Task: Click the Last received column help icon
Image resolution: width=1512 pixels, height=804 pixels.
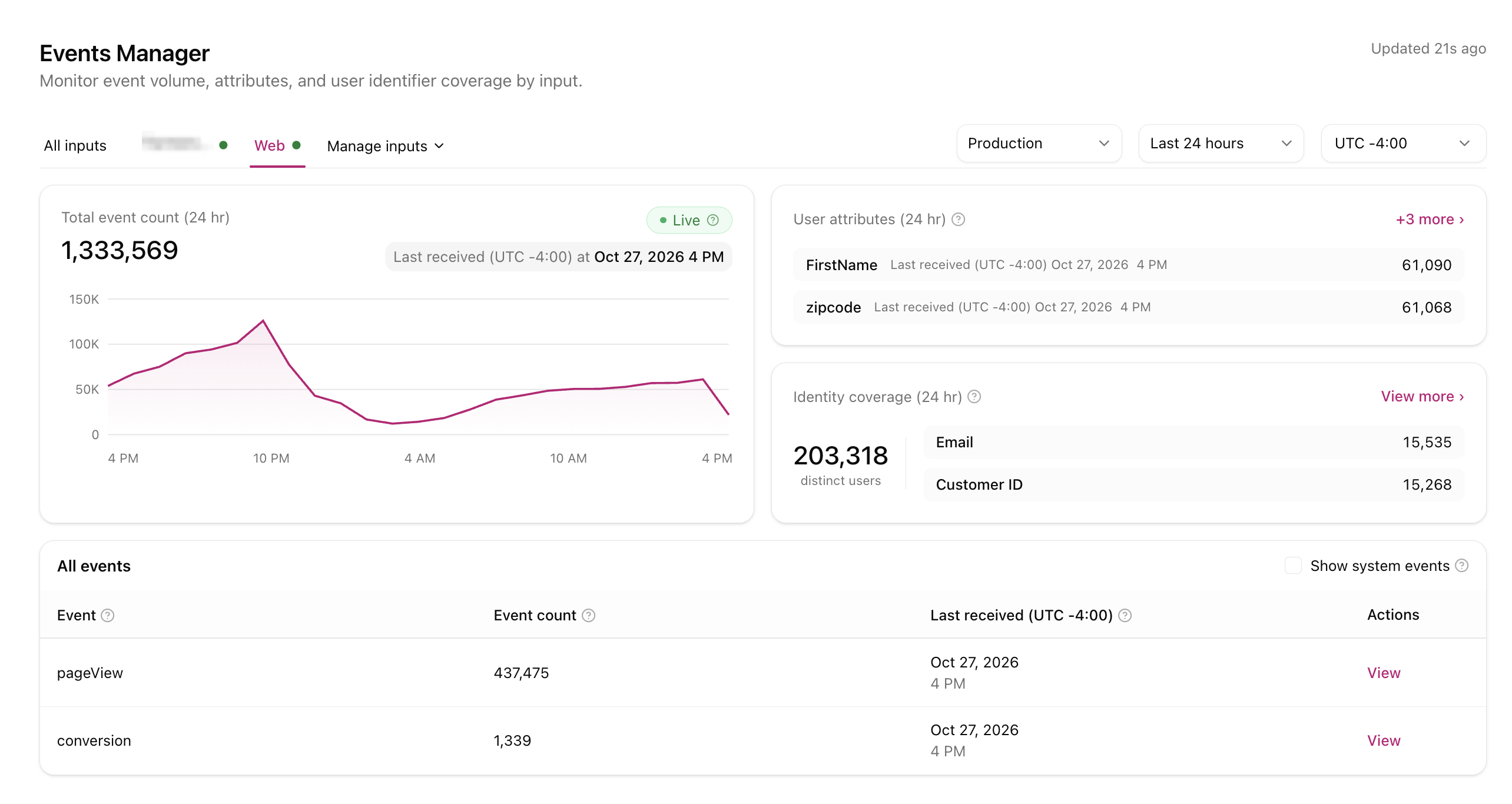Action: coord(1125,616)
